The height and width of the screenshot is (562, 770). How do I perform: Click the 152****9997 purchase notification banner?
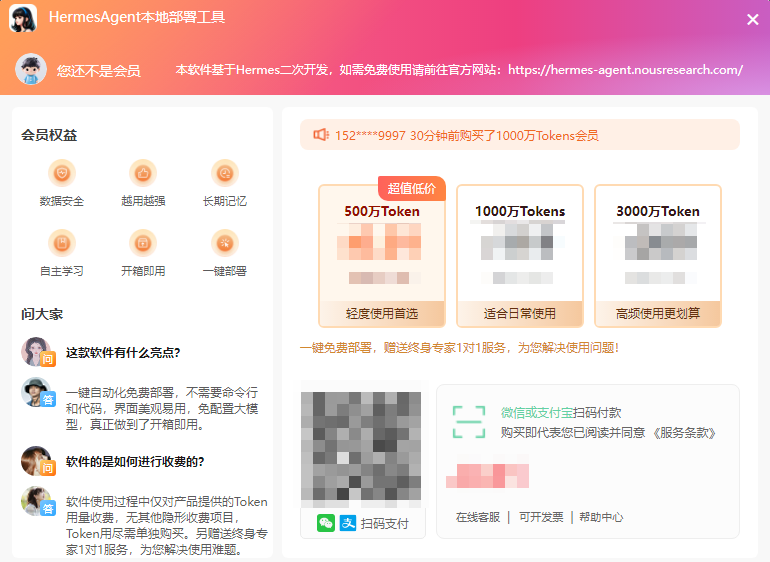[520, 135]
